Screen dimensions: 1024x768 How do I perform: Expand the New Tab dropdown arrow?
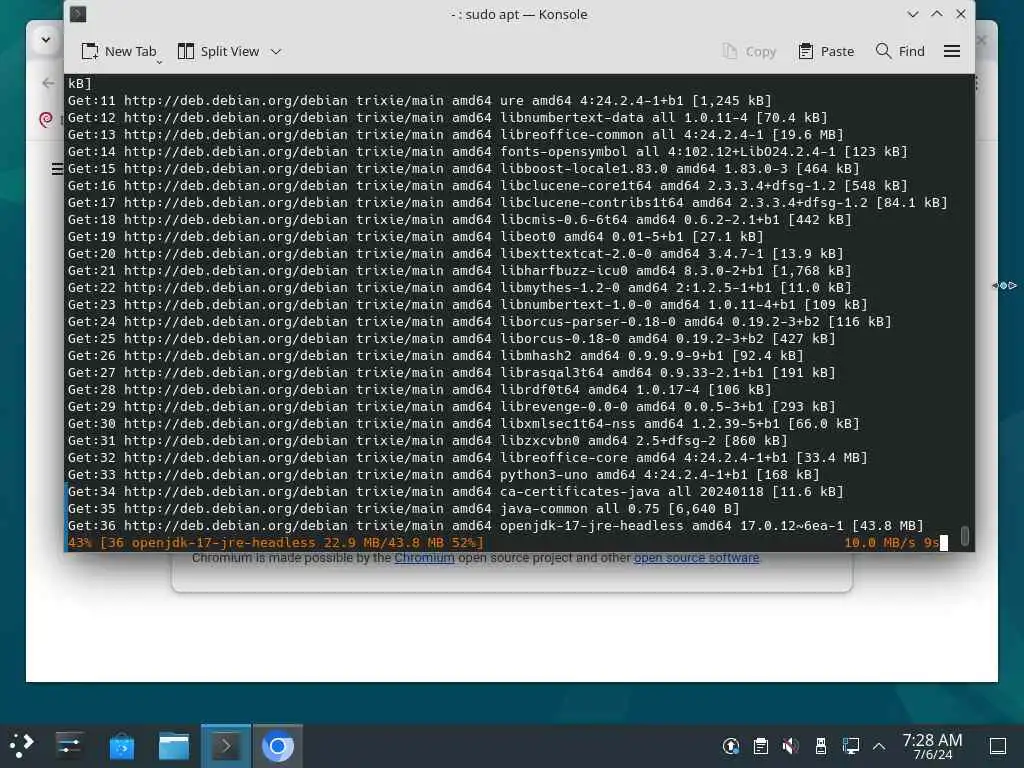(x=159, y=62)
